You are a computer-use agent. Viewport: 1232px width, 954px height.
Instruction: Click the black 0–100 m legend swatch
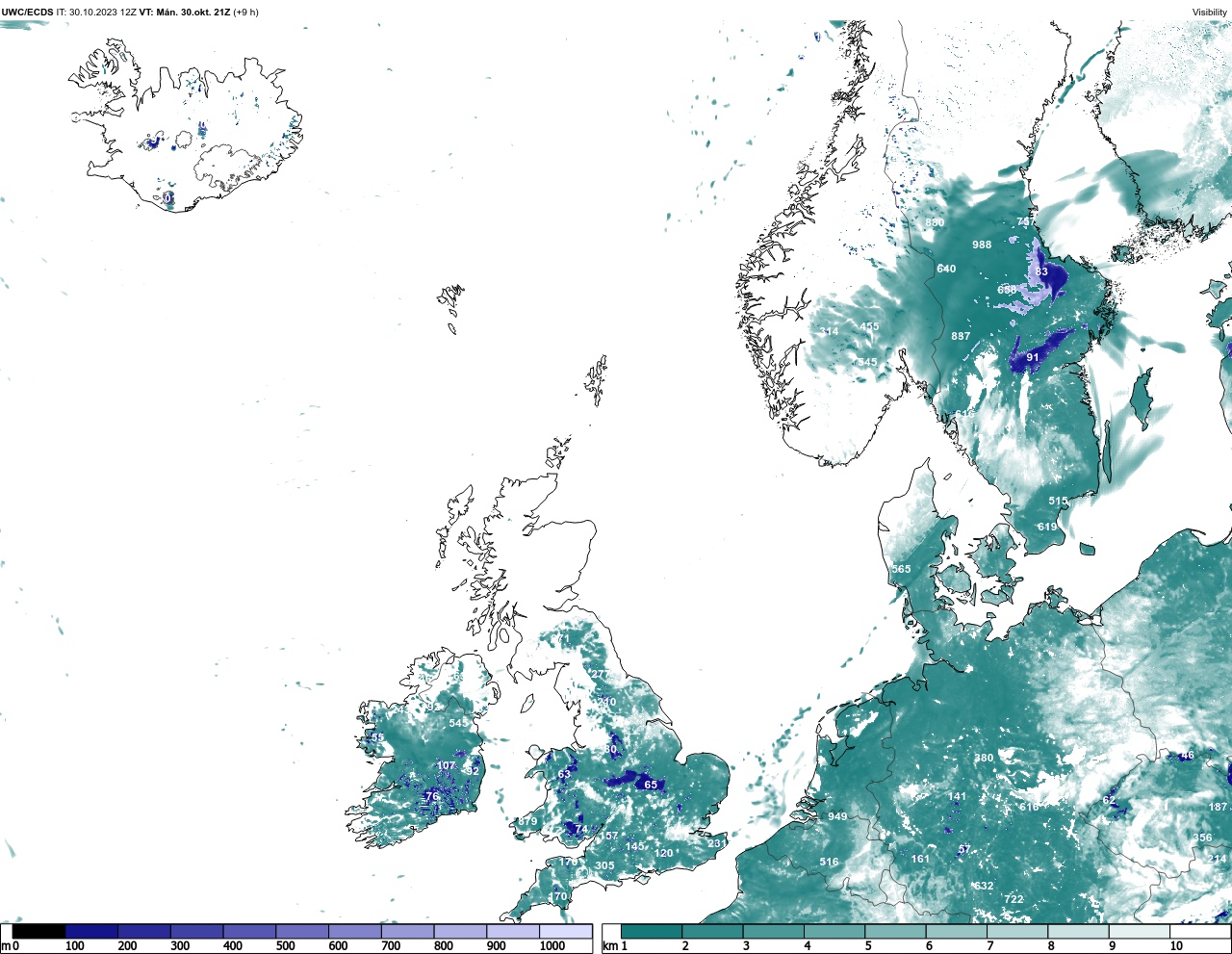tap(39, 932)
